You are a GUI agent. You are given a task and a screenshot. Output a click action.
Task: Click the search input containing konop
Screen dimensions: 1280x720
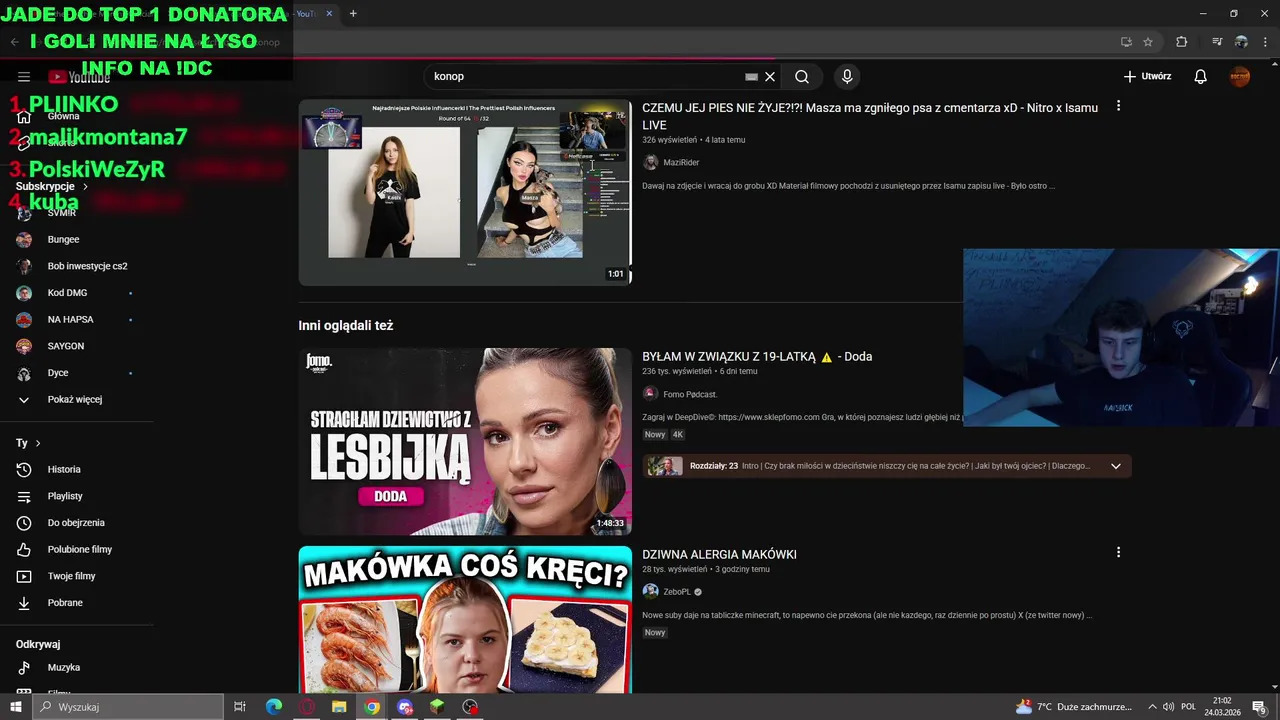pyautogui.click(x=585, y=76)
